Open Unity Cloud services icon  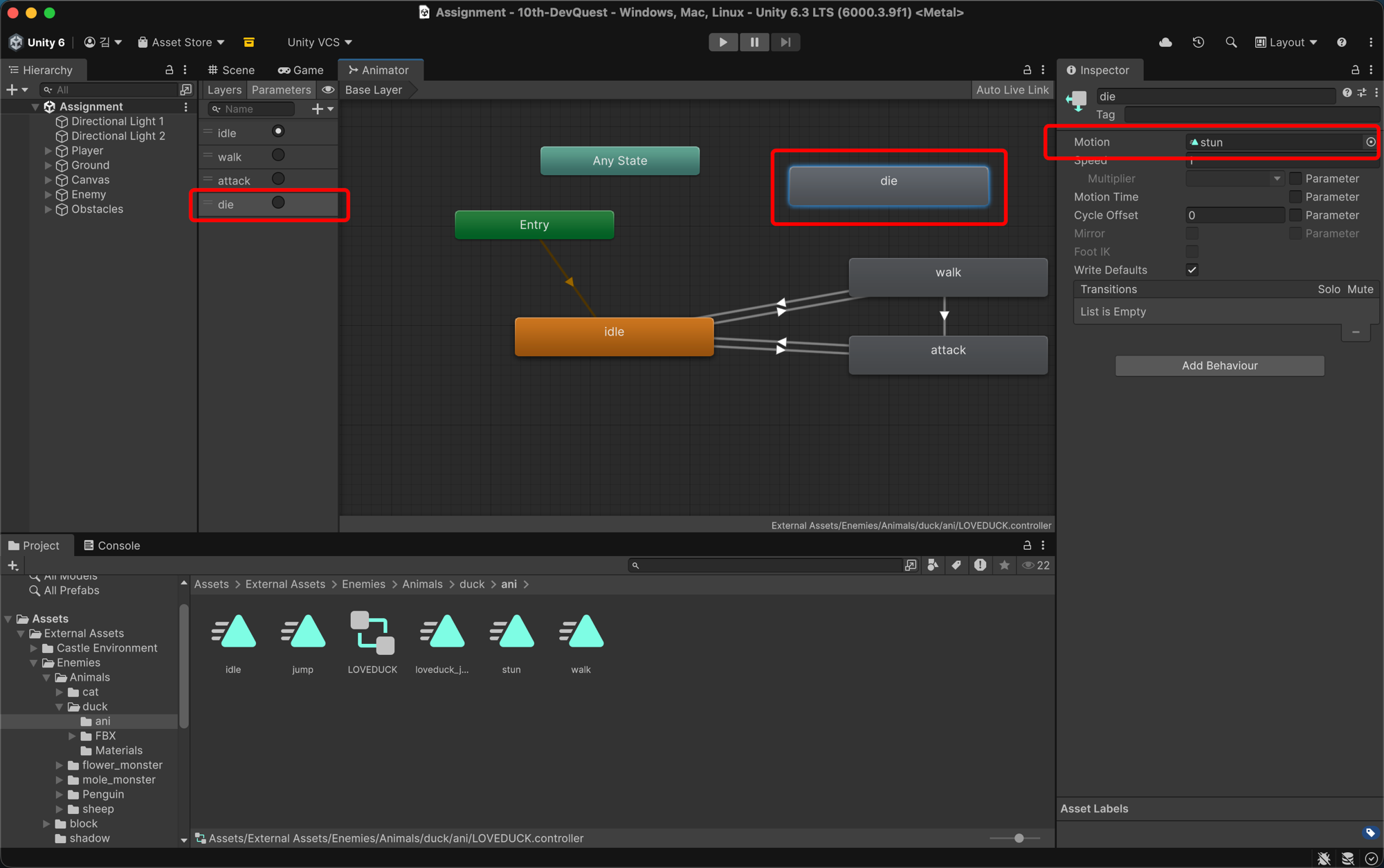click(x=1165, y=42)
